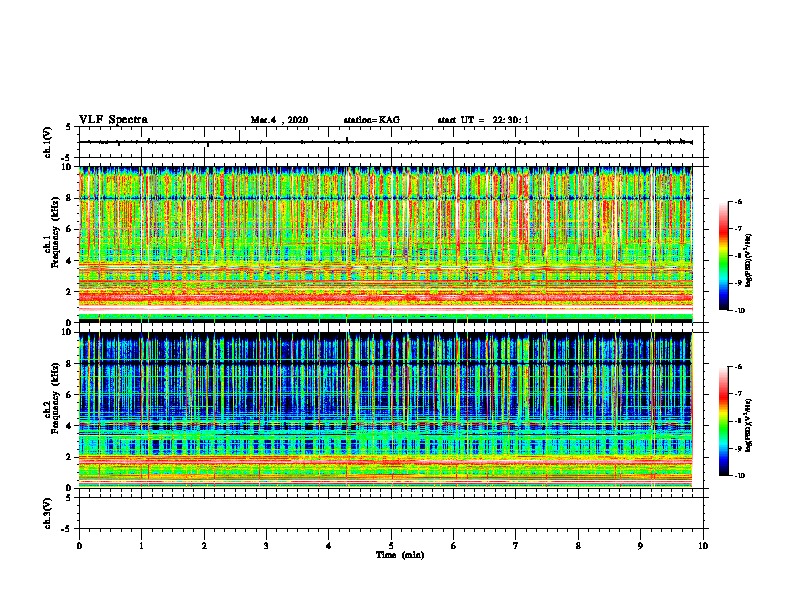Viewport: 792px width, 612px height.
Task: Click the ch.2 "Frequency (kHz)" axis label
Action: point(54,398)
